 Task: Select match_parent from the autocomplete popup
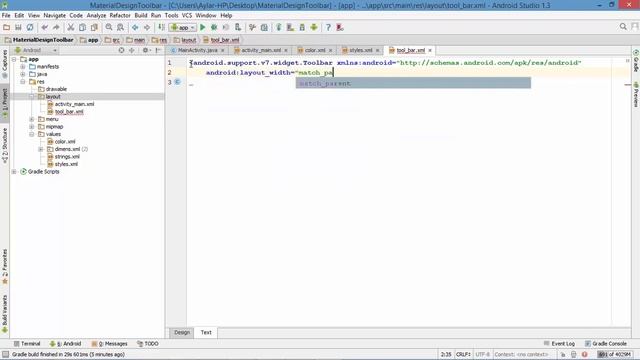pos(413,83)
